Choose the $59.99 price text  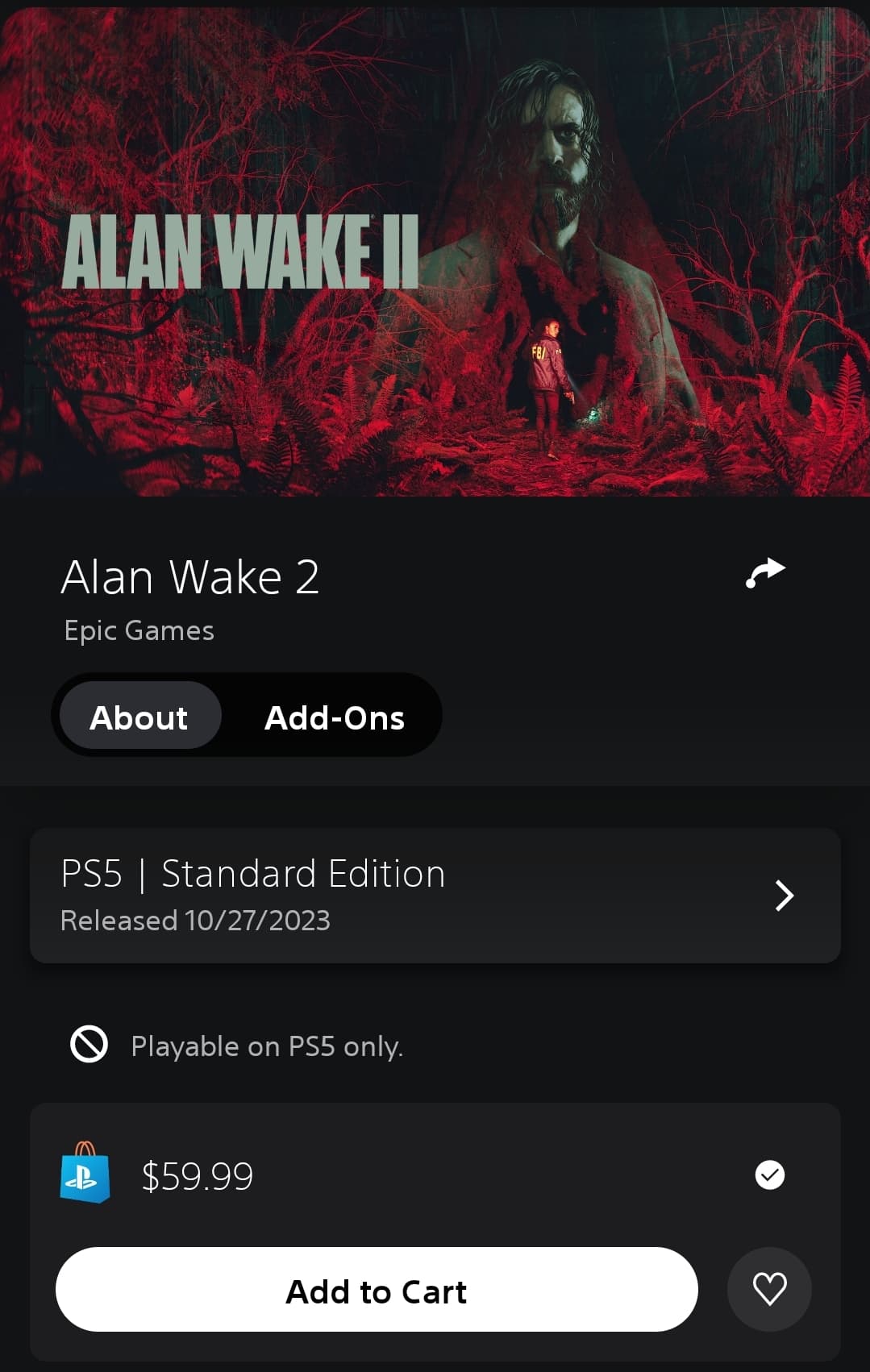coord(198,1176)
